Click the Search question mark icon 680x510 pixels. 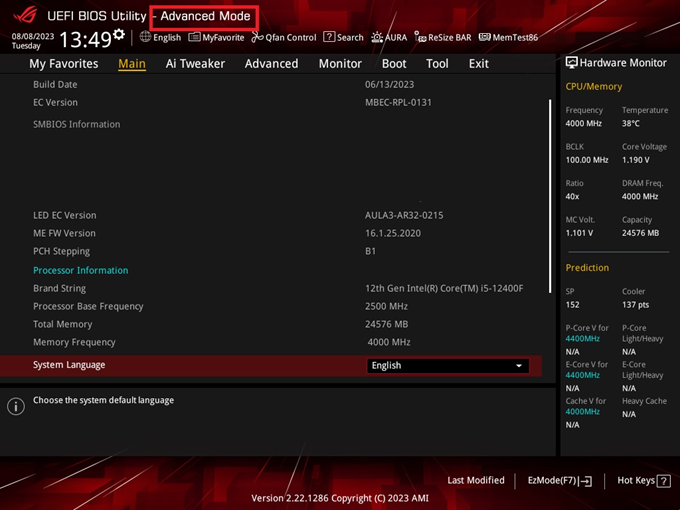click(329, 37)
